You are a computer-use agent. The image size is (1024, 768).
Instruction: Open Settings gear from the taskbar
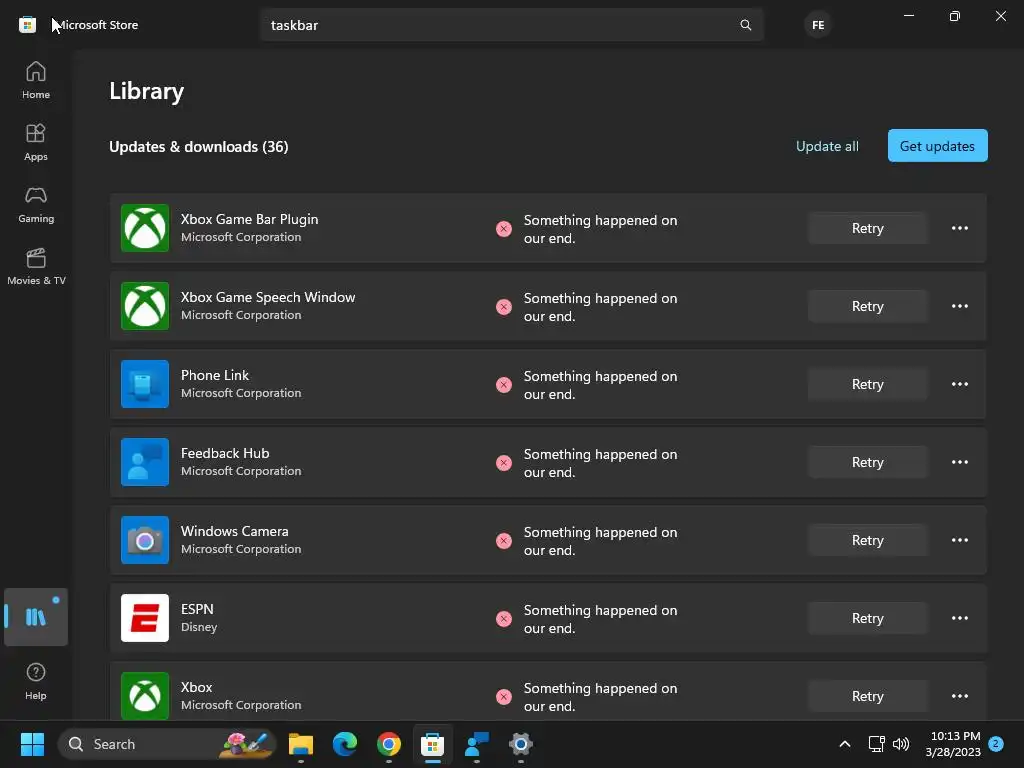coord(520,744)
